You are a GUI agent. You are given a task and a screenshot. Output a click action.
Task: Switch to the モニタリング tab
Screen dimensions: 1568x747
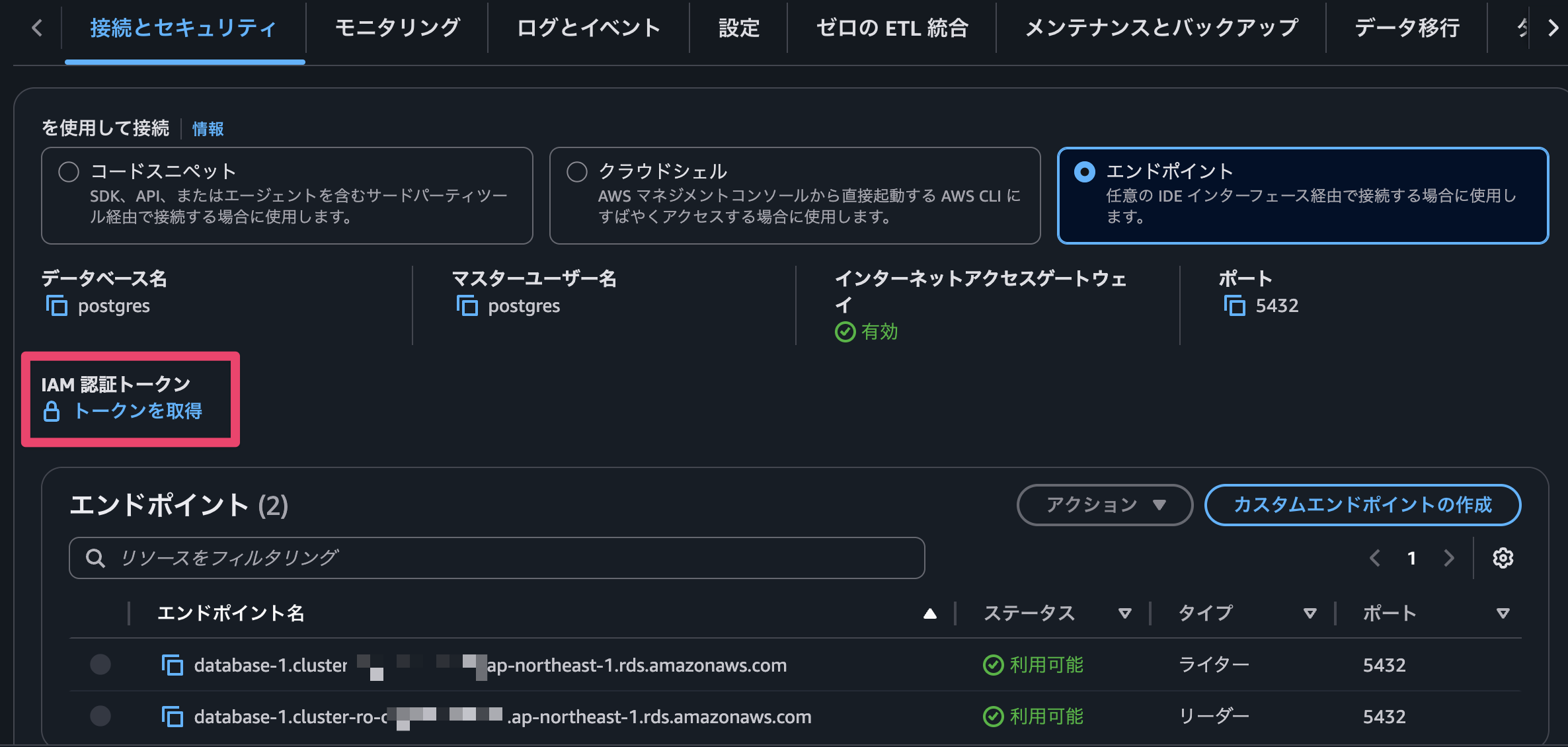[x=397, y=28]
